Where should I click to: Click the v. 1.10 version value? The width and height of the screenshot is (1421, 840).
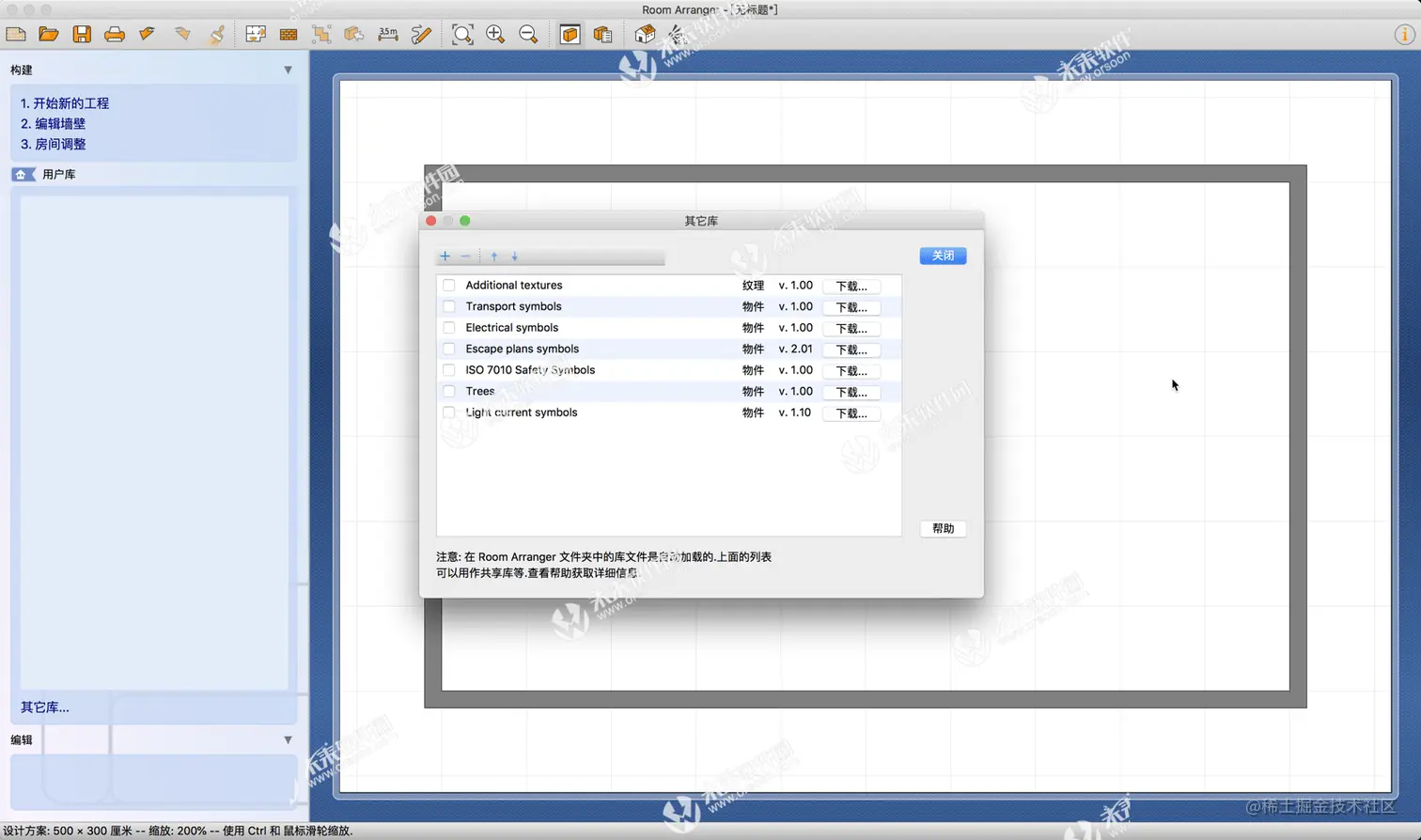pos(794,412)
